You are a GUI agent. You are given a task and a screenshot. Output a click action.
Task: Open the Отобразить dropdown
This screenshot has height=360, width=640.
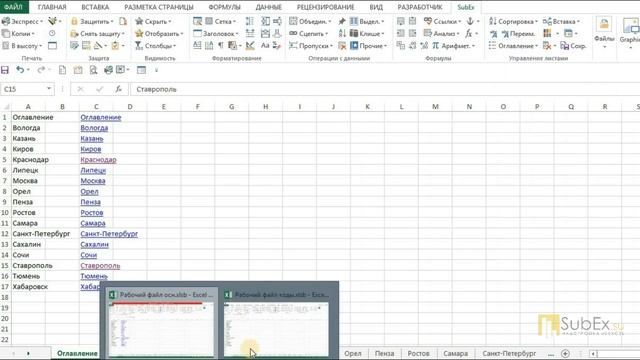click(x=160, y=33)
